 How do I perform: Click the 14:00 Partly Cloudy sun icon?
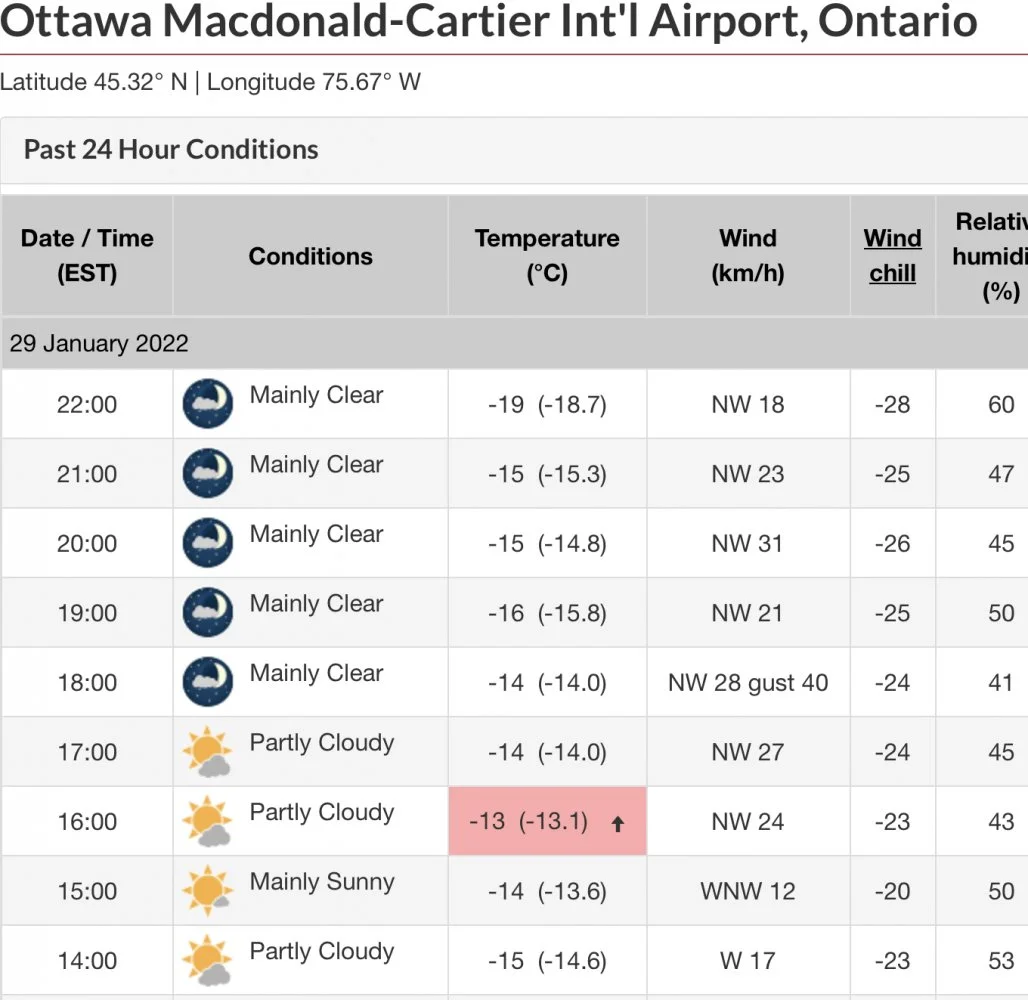coord(208,960)
